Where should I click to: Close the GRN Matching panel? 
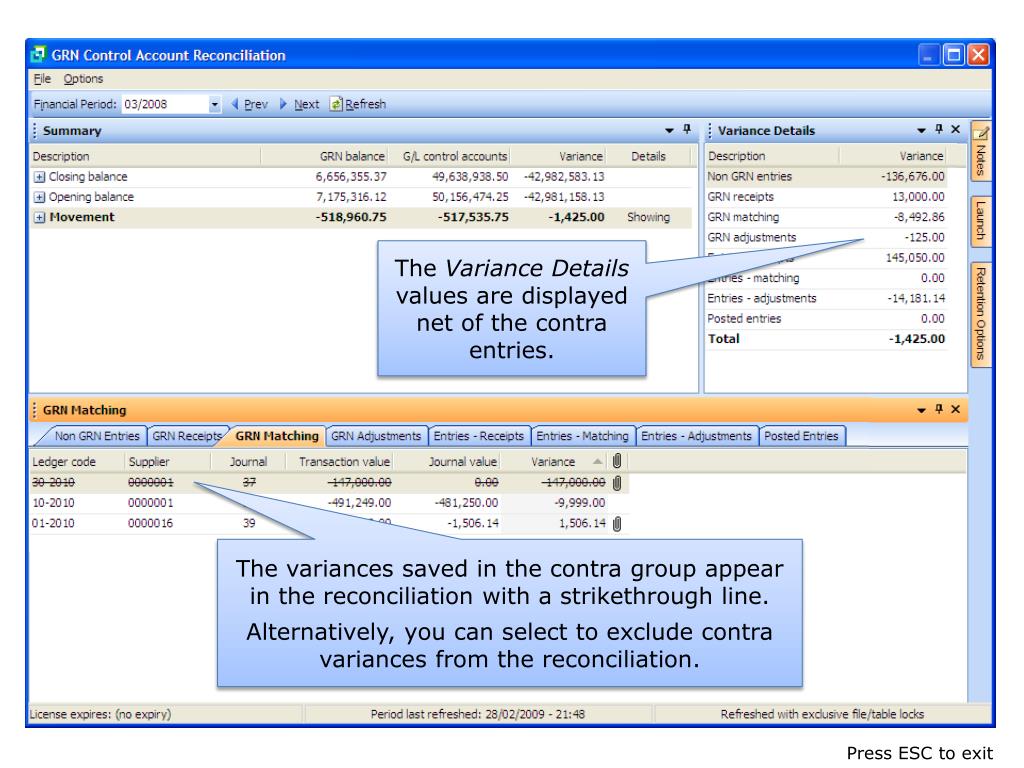955,409
